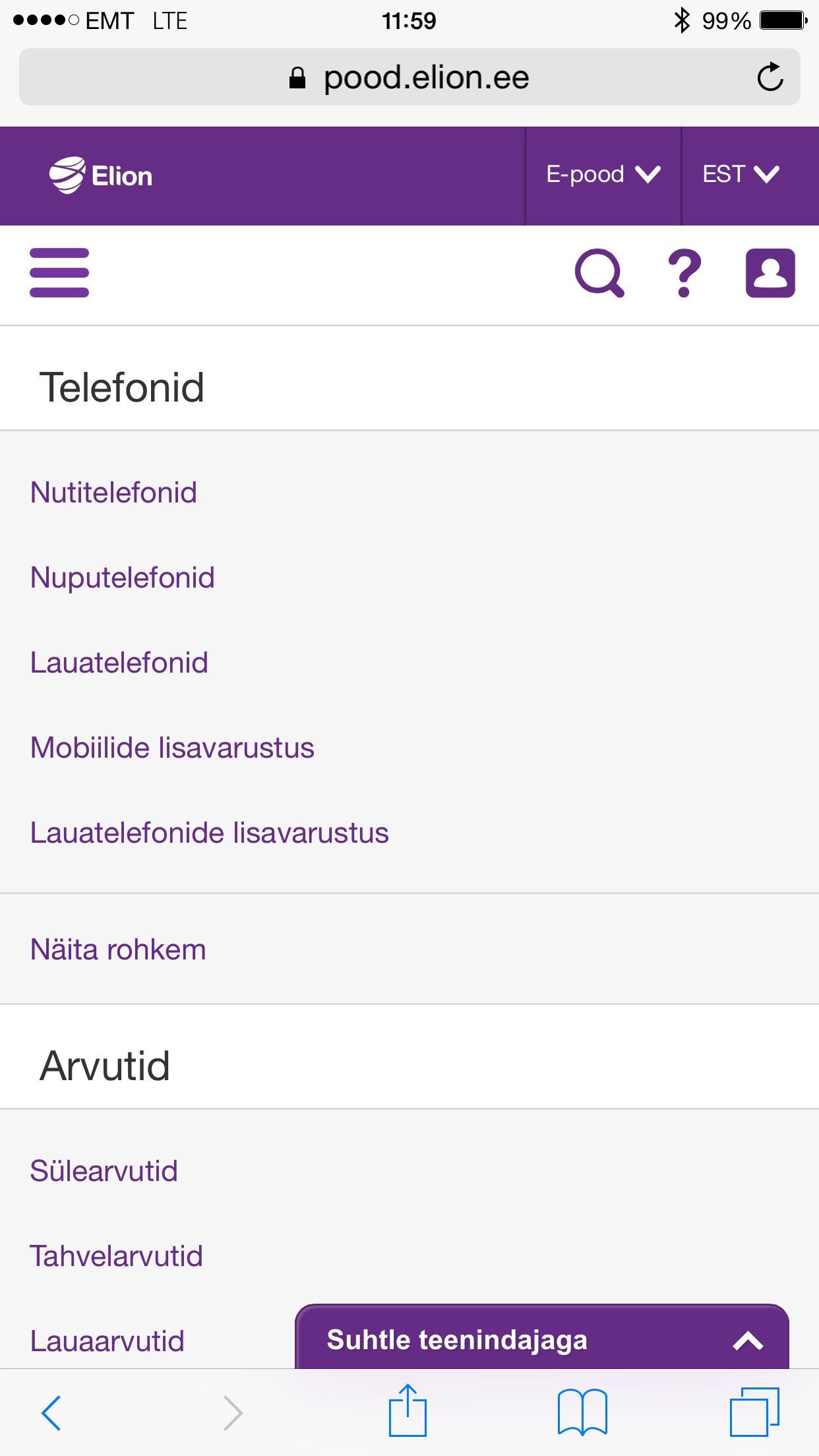Show open tabs in Safari
Screen dimensions: 819x1456
point(754,1412)
